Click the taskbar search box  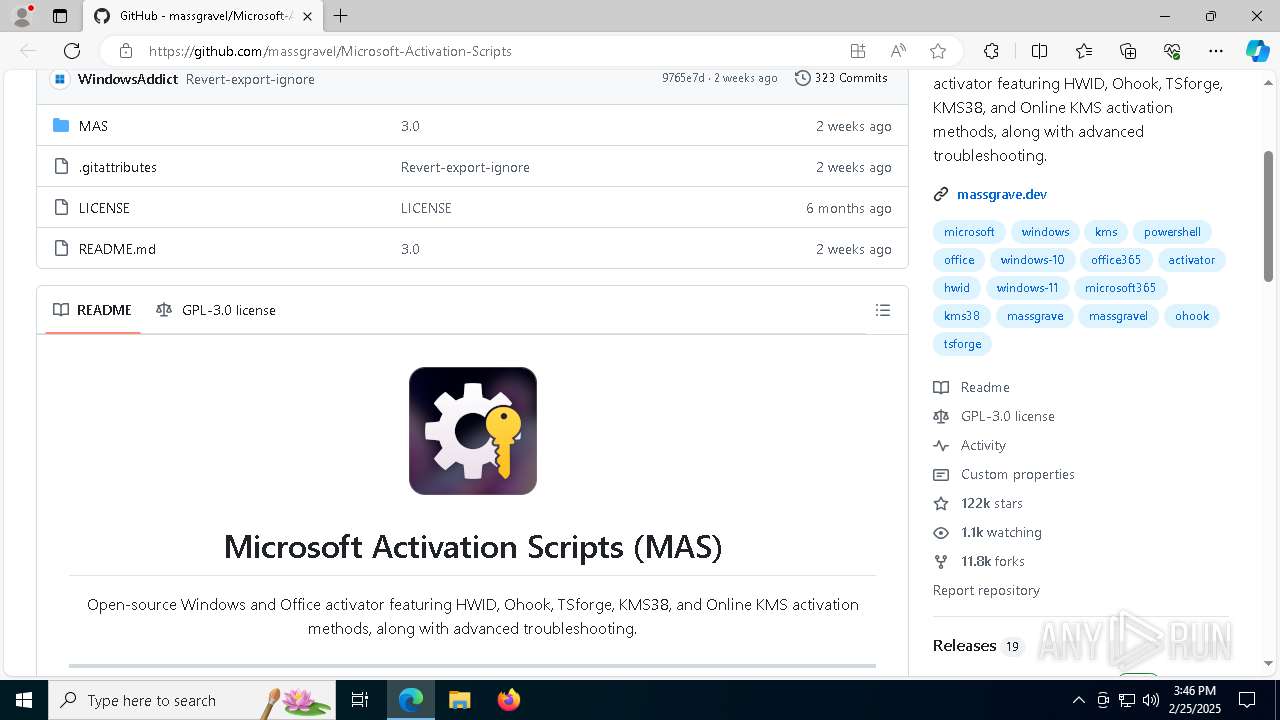tap(192, 700)
